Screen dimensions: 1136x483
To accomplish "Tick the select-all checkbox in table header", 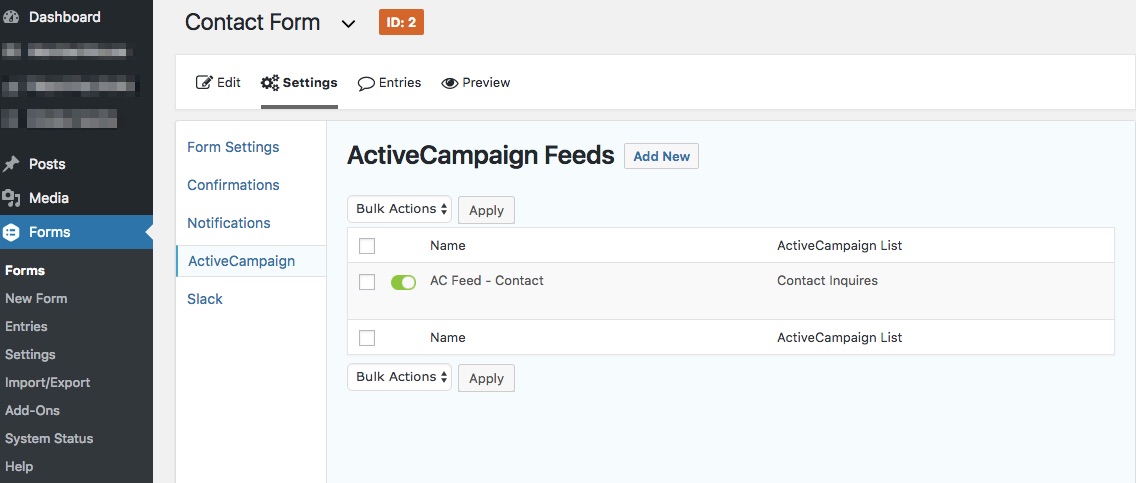I will [367, 246].
